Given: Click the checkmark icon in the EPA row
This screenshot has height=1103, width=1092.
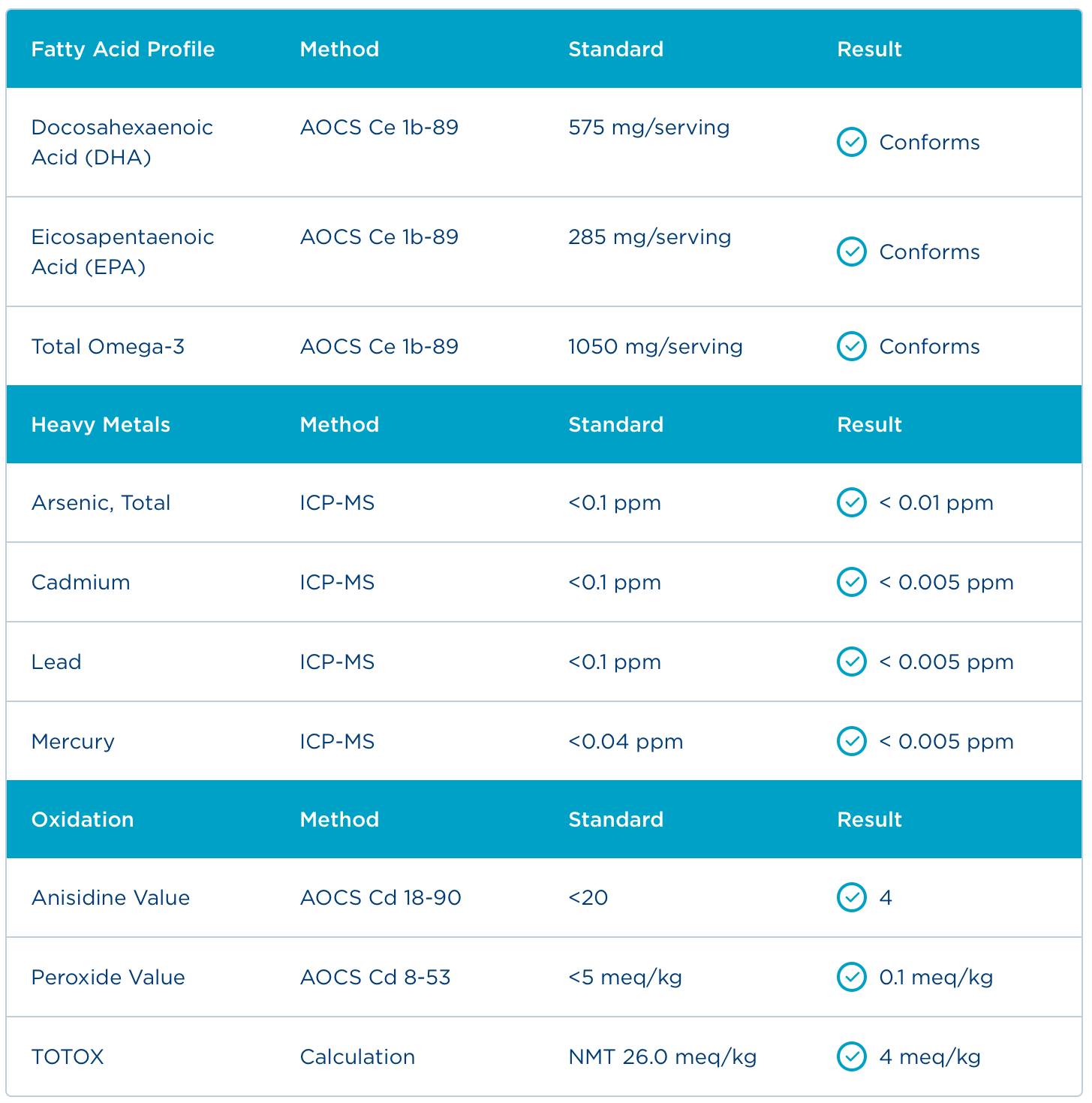Looking at the screenshot, I should coord(851,252).
